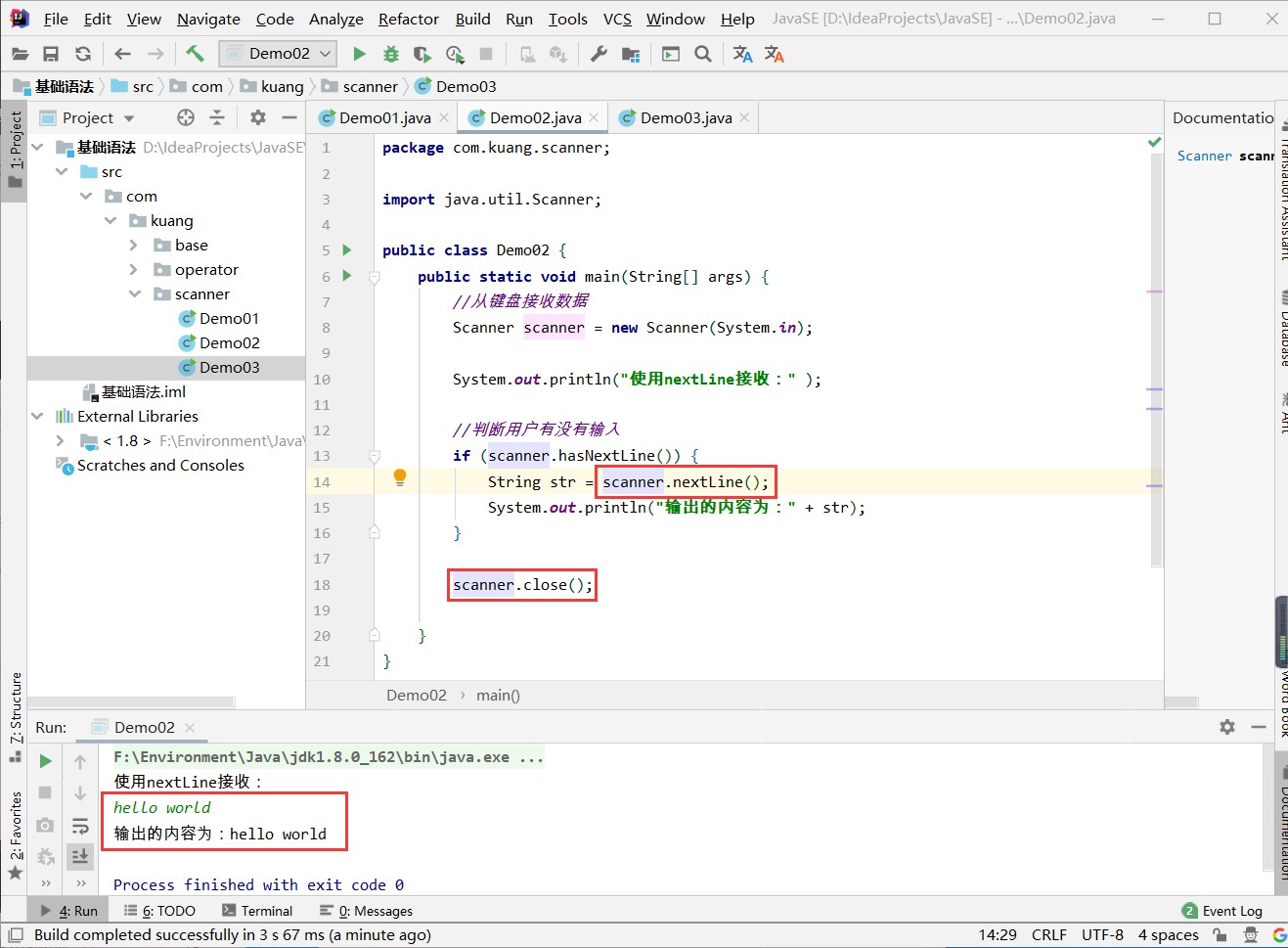This screenshot has width=1288, height=948.
Task: Toggle scroll to end in Run console
Action: (x=80, y=856)
